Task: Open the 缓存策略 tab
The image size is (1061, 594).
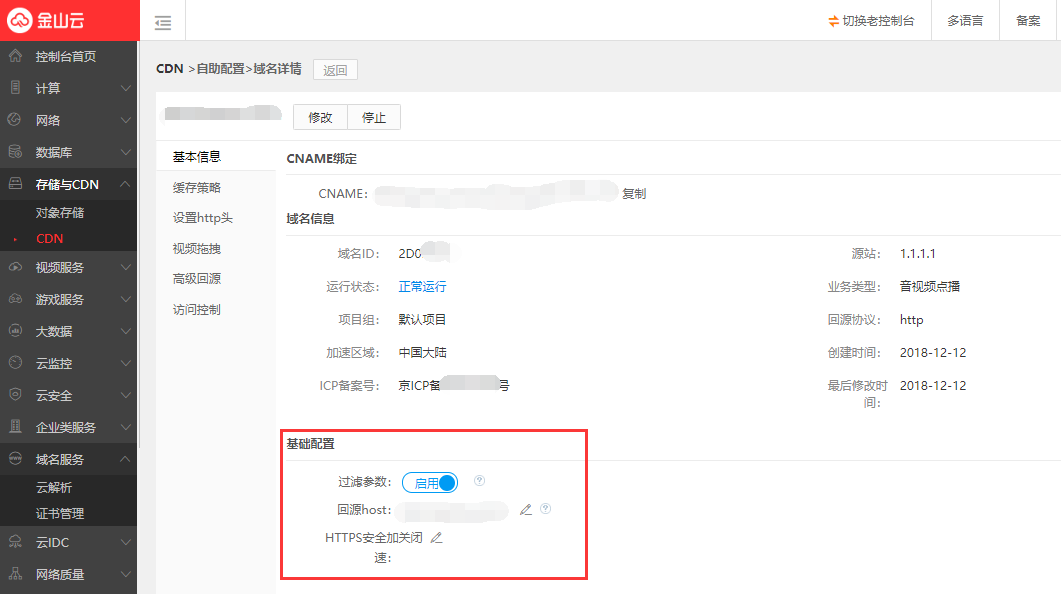Action: [x=196, y=187]
